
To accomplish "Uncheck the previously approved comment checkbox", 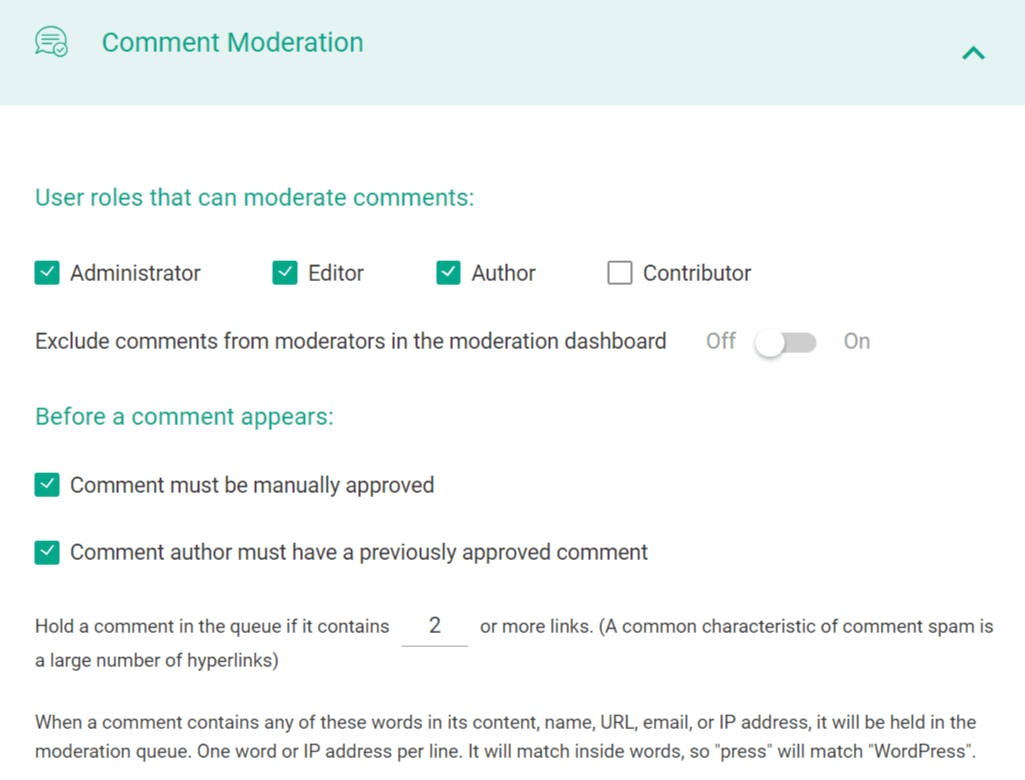I will point(47,552).
